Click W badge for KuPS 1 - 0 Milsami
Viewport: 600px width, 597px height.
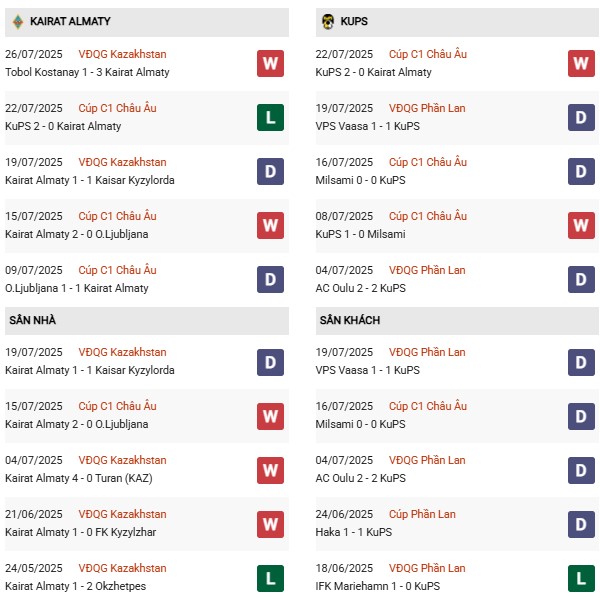pos(581,225)
